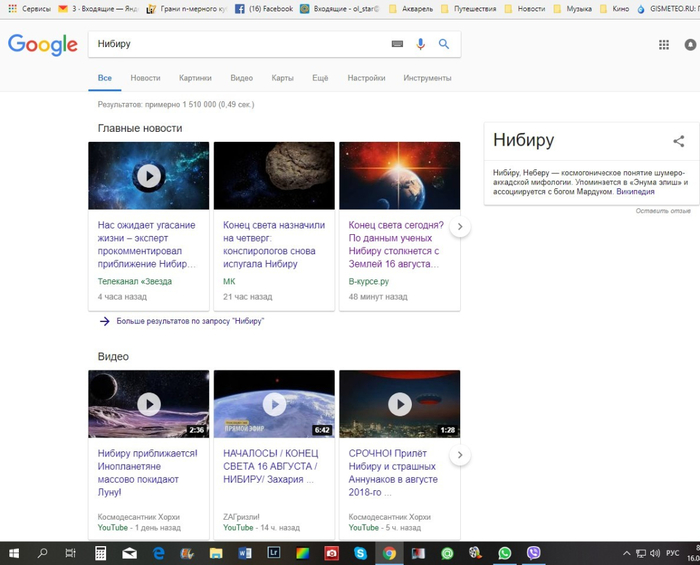Play video Нибиру приближается
Image resolution: width=700 pixels, height=565 pixels.
[x=149, y=404]
